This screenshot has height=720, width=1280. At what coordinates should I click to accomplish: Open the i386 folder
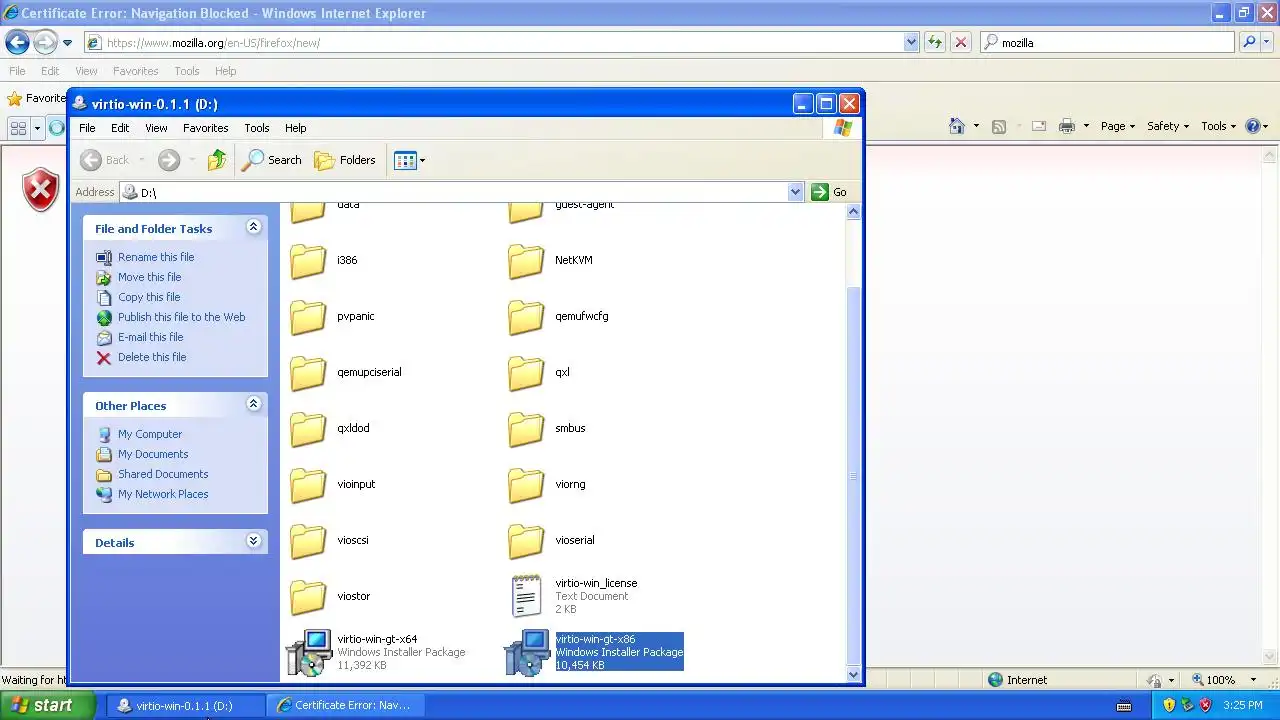point(308,260)
